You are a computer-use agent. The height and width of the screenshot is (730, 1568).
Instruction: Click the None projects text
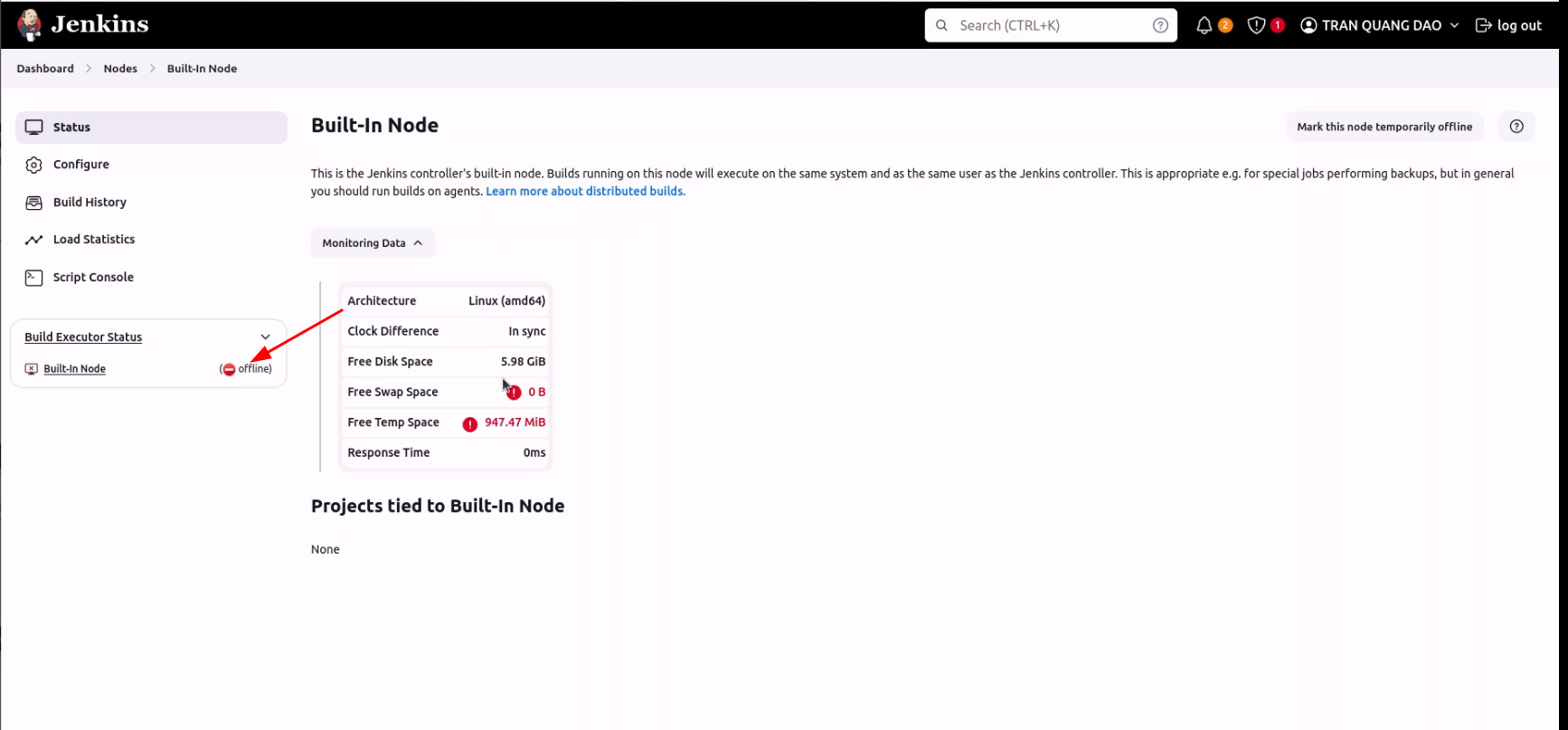tap(326, 550)
